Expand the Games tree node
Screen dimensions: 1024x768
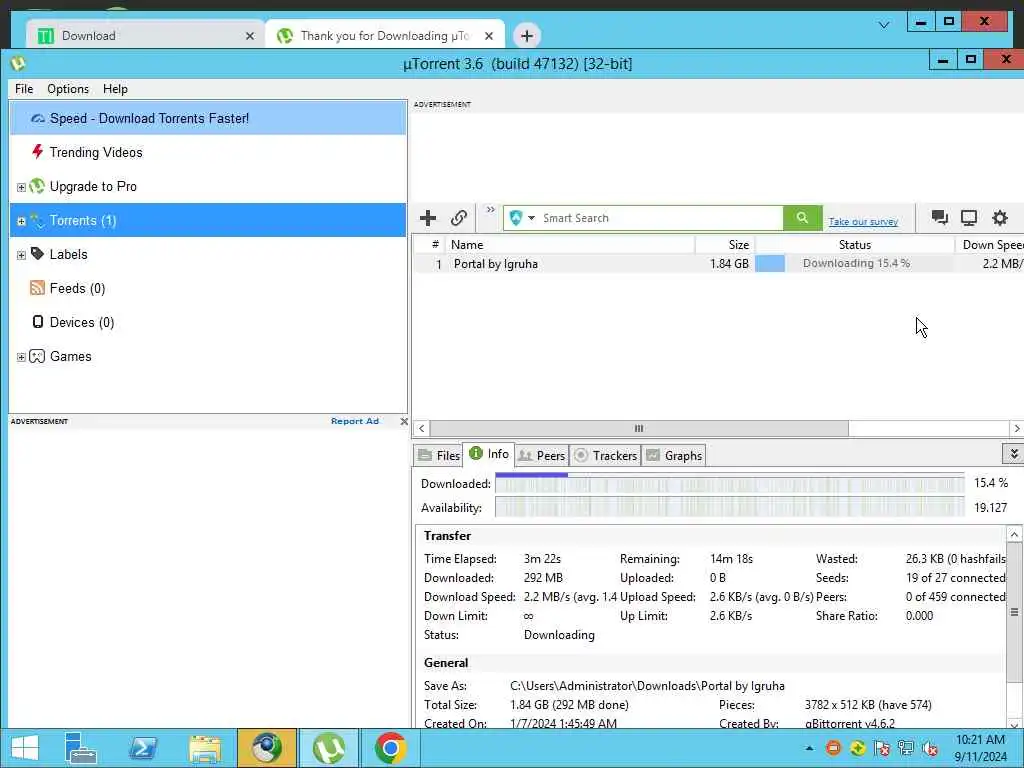21,357
